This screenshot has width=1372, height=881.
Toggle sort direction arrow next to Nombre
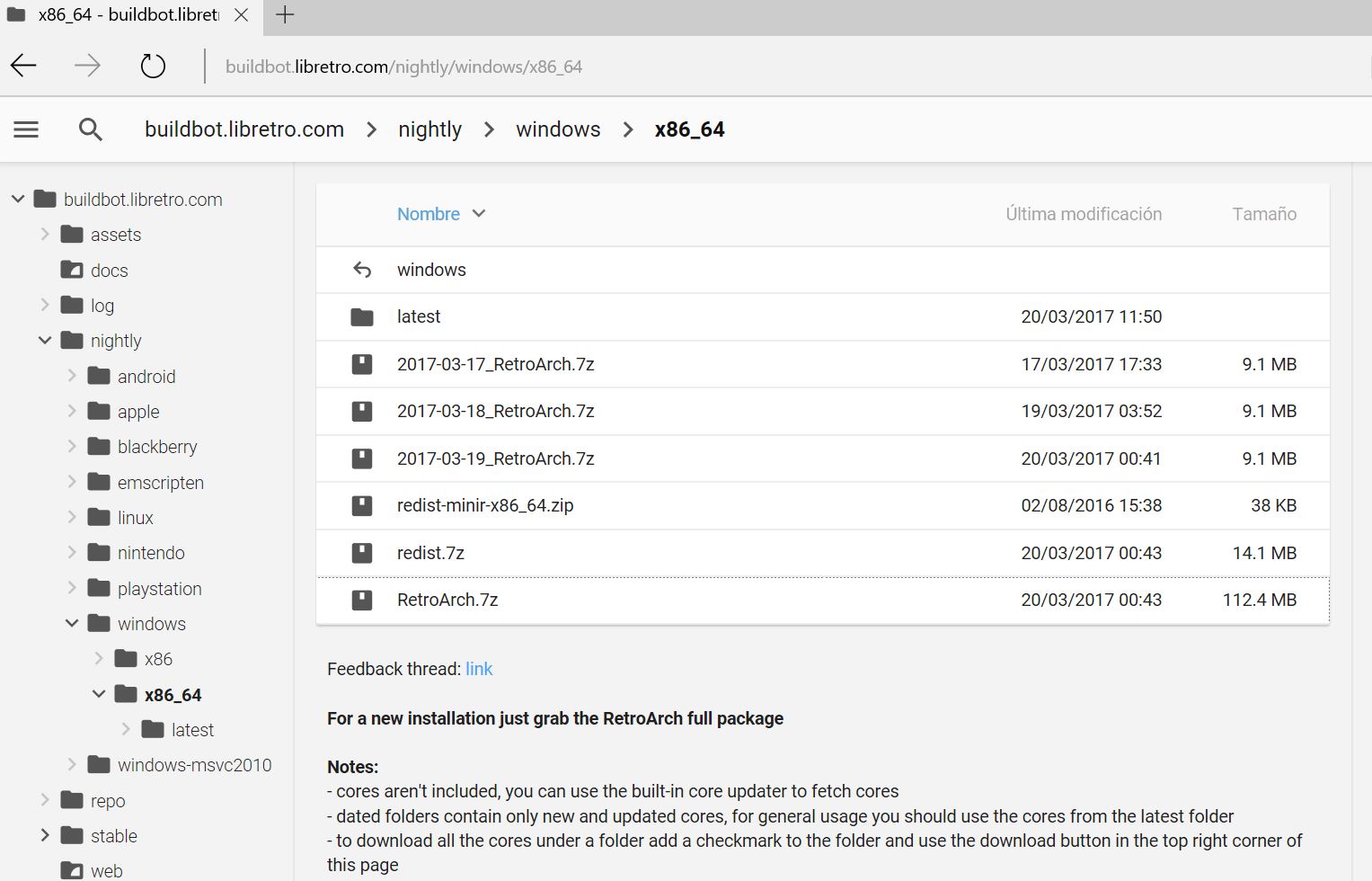point(479,214)
